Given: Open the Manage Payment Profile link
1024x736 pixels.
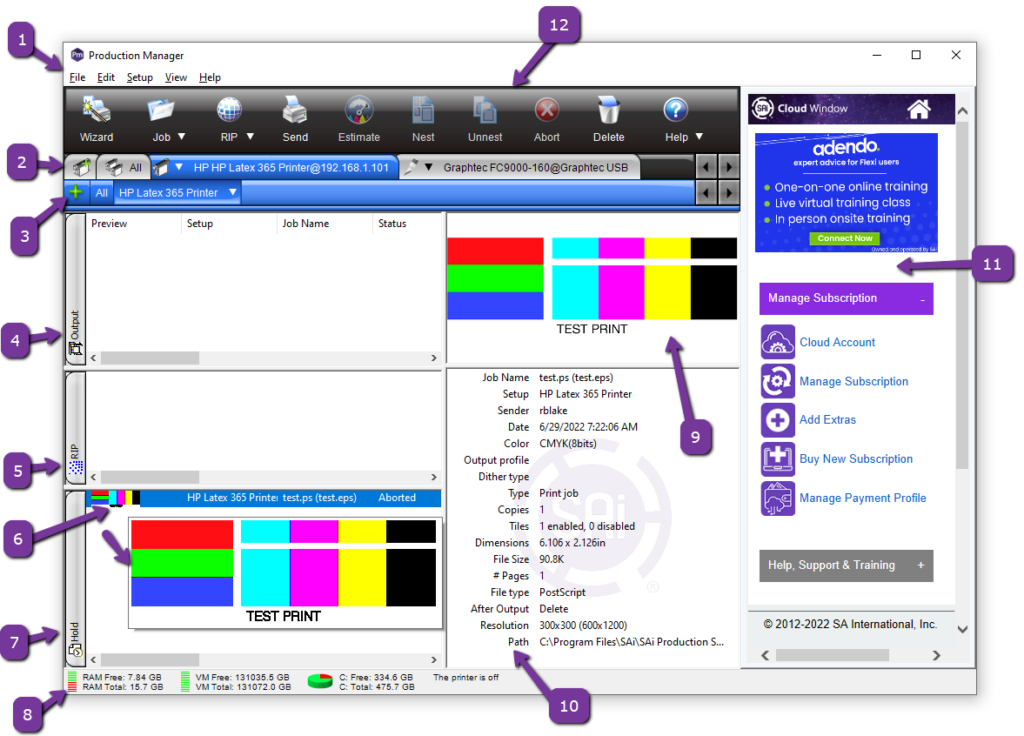Looking at the screenshot, I should (863, 498).
